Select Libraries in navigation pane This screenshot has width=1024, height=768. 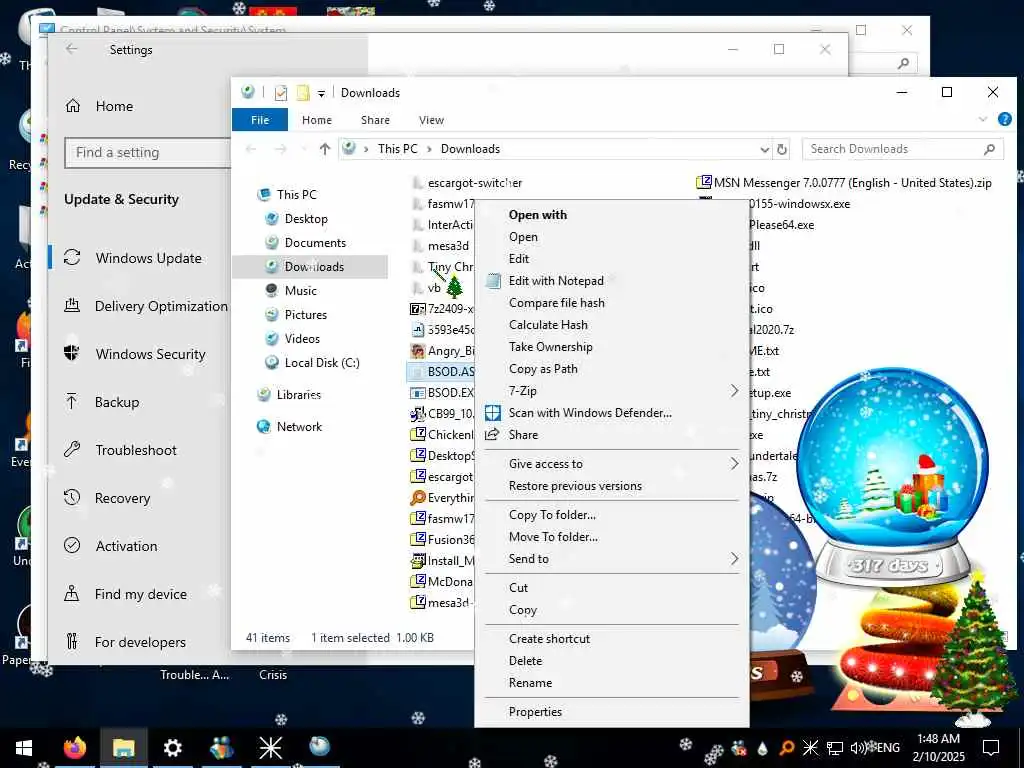[298, 395]
